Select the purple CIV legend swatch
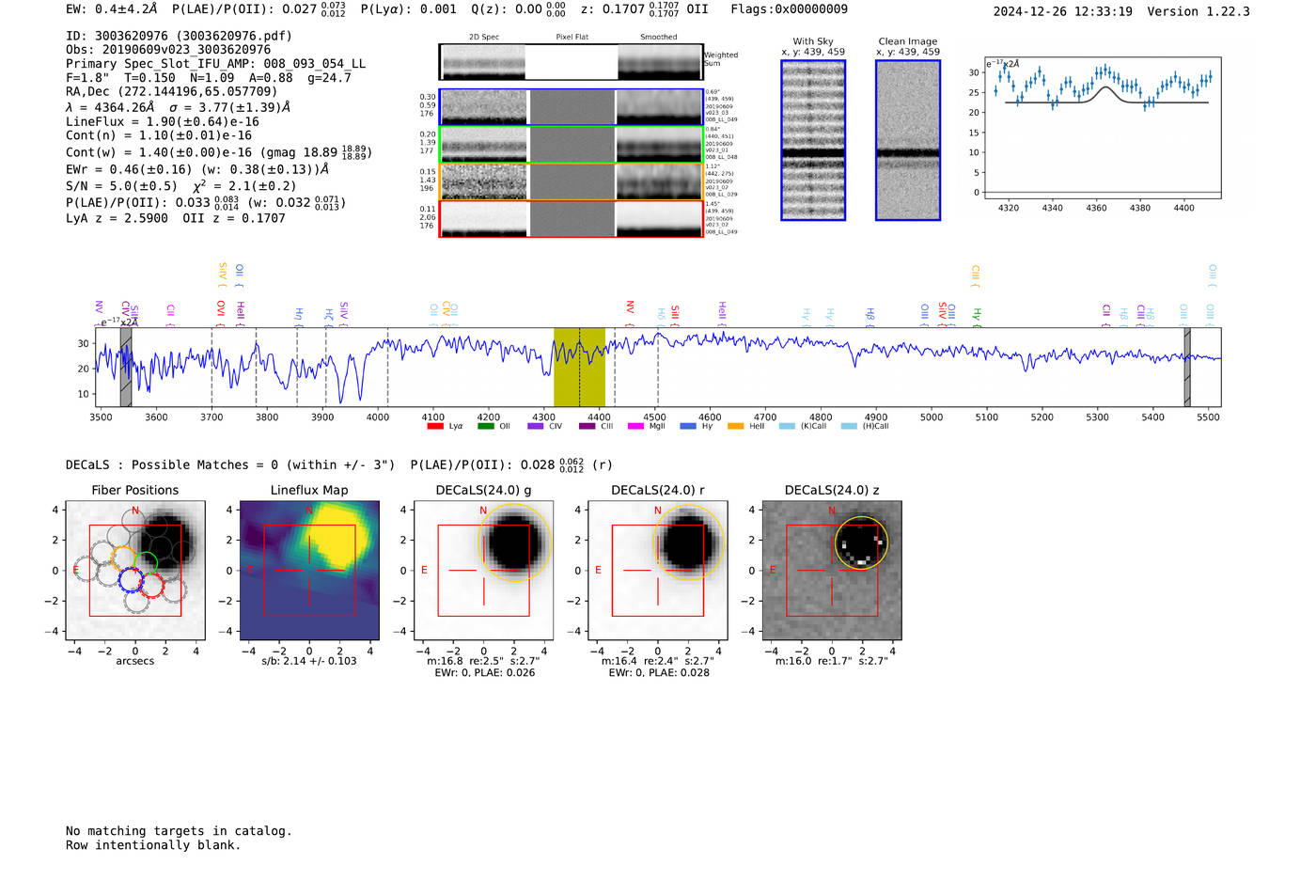1316x896 pixels. pyautogui.click(x=536, y=427)
